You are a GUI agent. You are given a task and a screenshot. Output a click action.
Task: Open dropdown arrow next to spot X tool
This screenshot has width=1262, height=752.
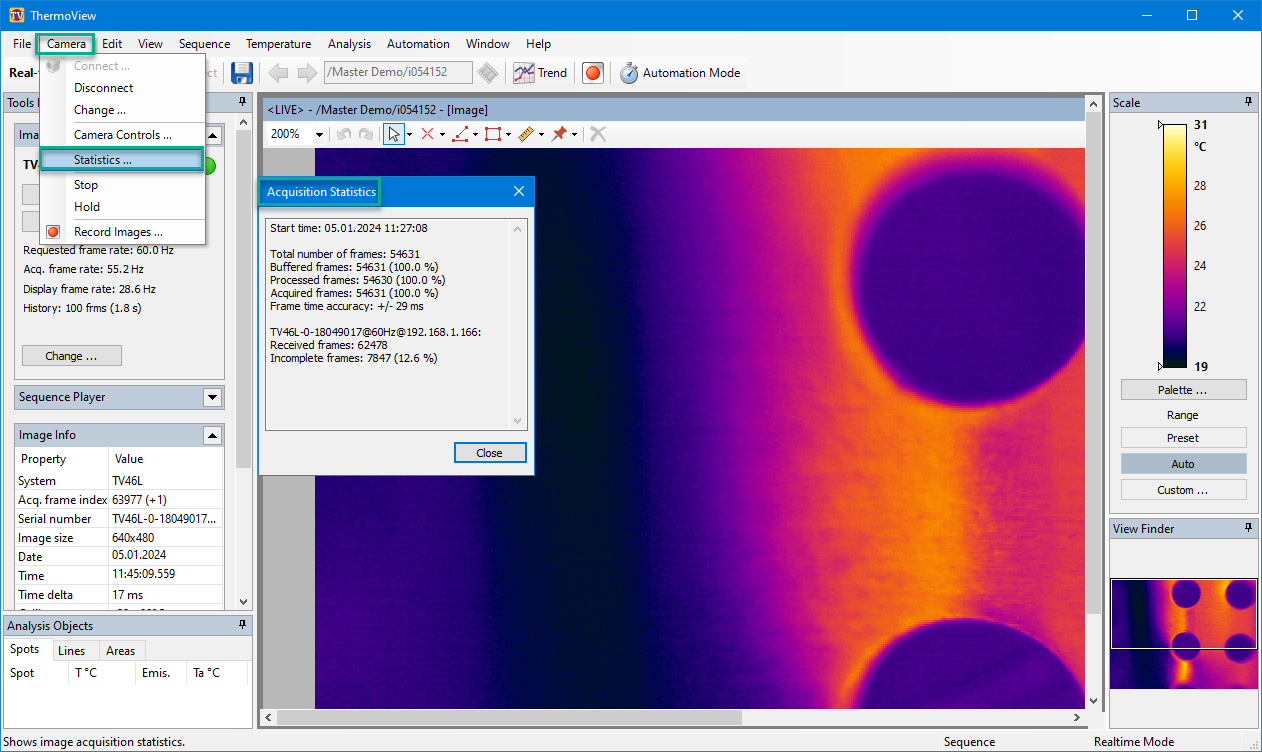click(x=442, y=134)
